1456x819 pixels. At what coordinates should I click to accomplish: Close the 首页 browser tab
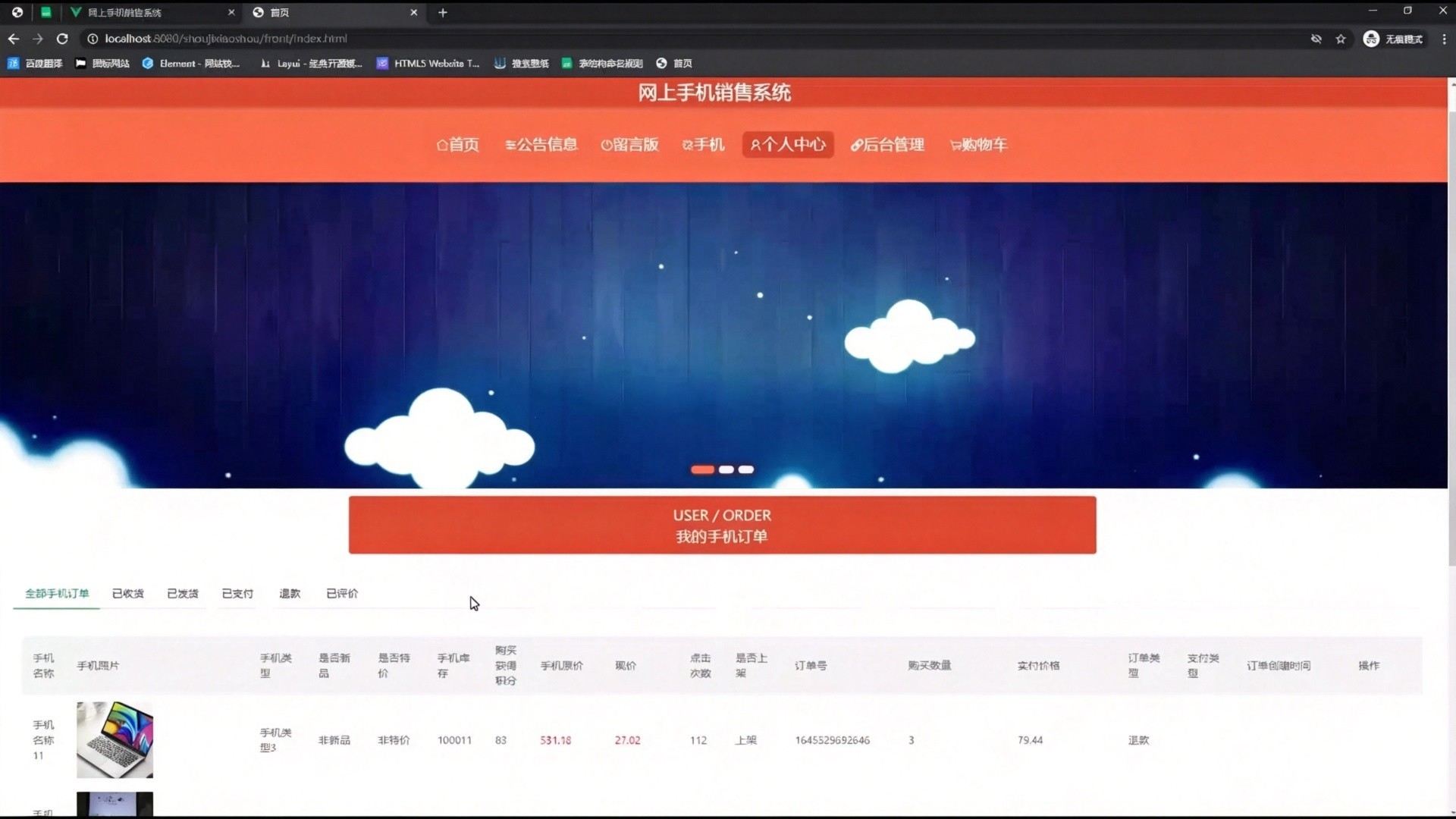coord(414,12)
